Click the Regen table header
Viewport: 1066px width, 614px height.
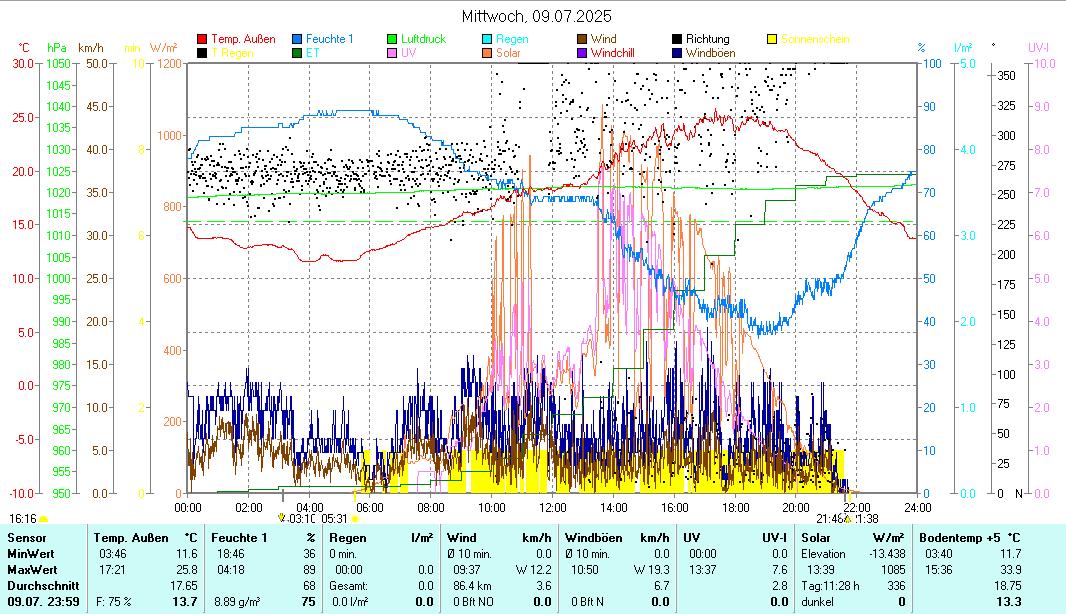[346, 538]
